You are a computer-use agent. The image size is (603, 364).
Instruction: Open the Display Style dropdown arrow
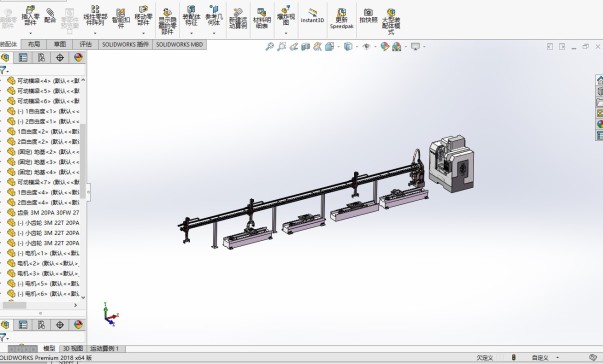coord(357,47)
